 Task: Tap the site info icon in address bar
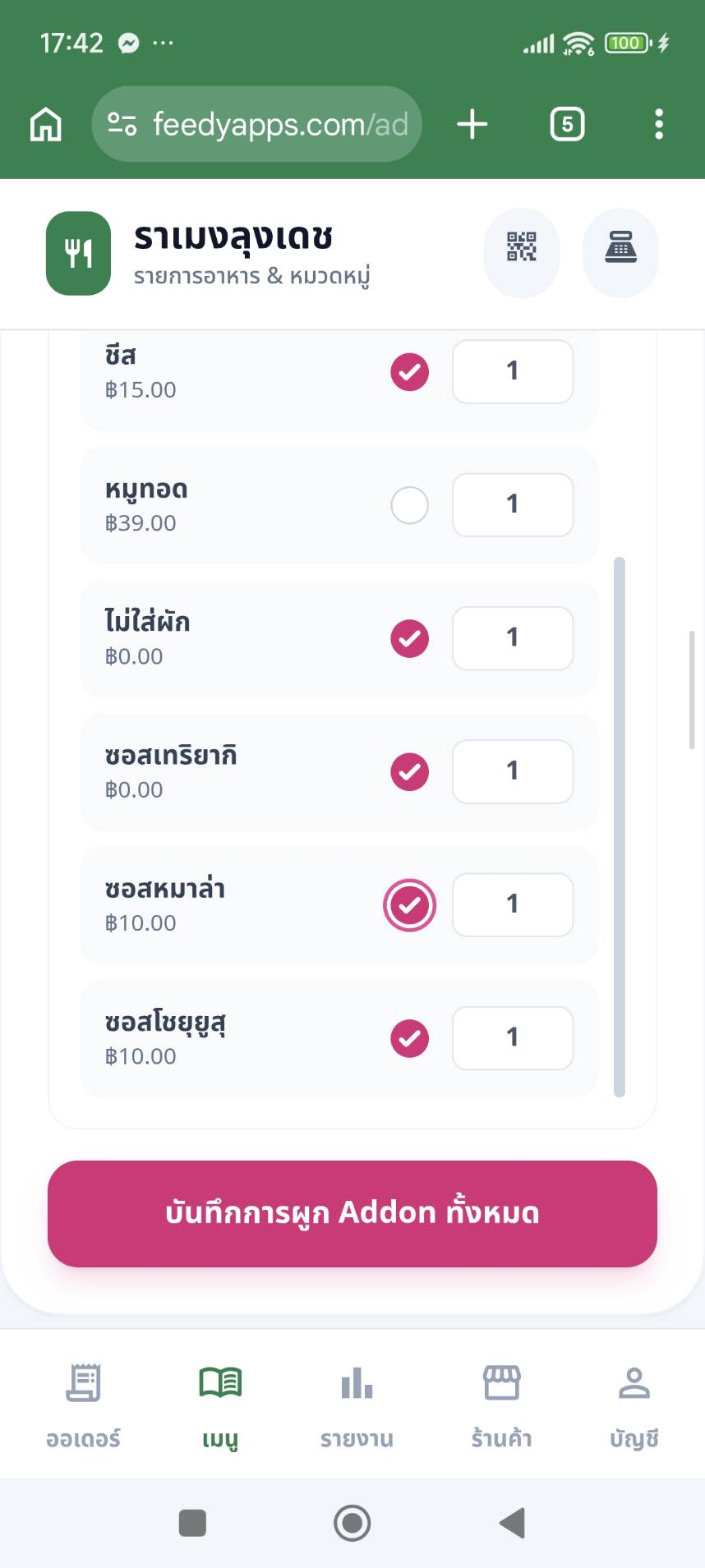pyautogui.click(x=122, y=125)
